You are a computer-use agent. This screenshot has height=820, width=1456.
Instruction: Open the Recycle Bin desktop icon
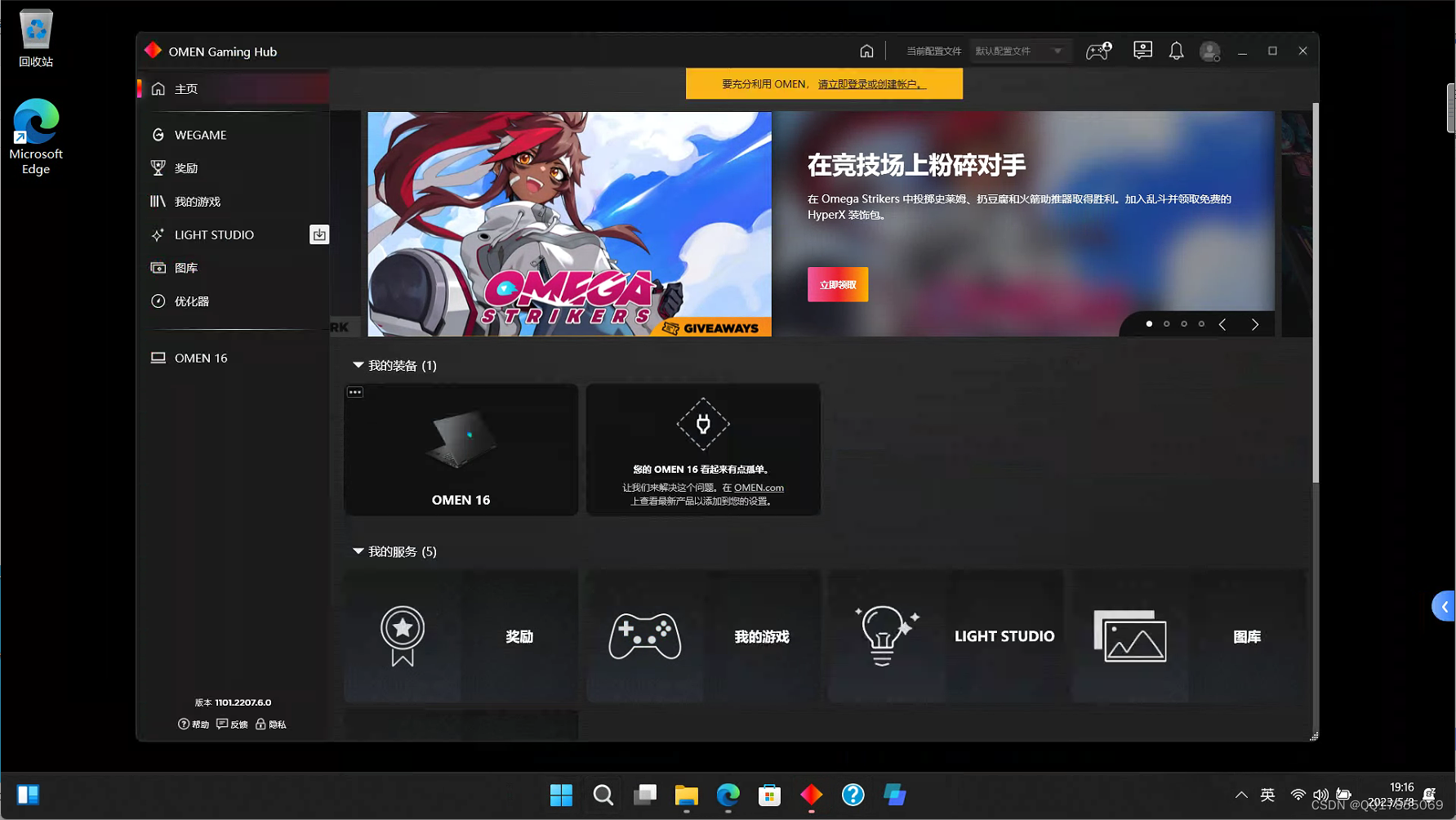point(36,38)
